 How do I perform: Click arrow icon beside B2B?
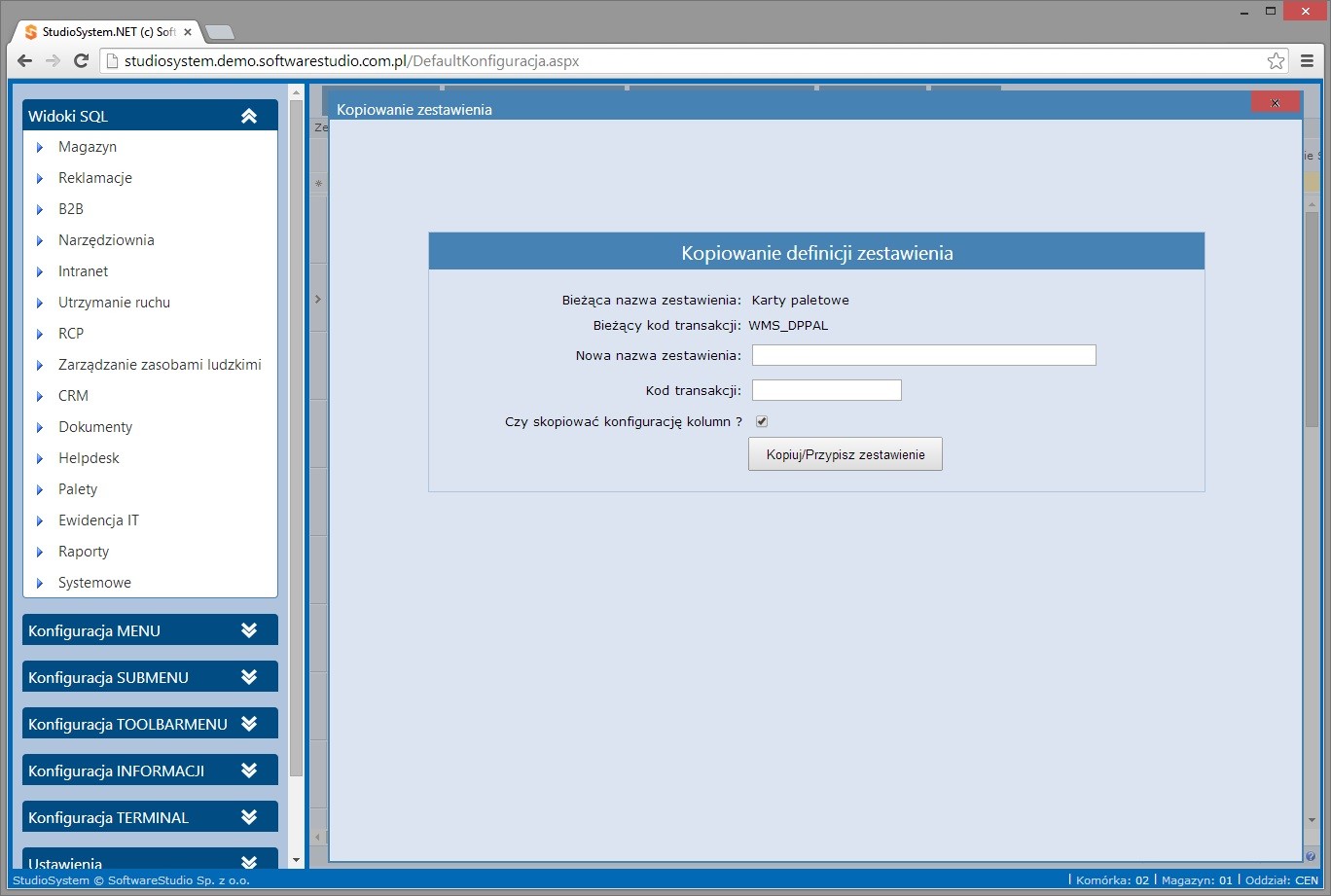40,209
